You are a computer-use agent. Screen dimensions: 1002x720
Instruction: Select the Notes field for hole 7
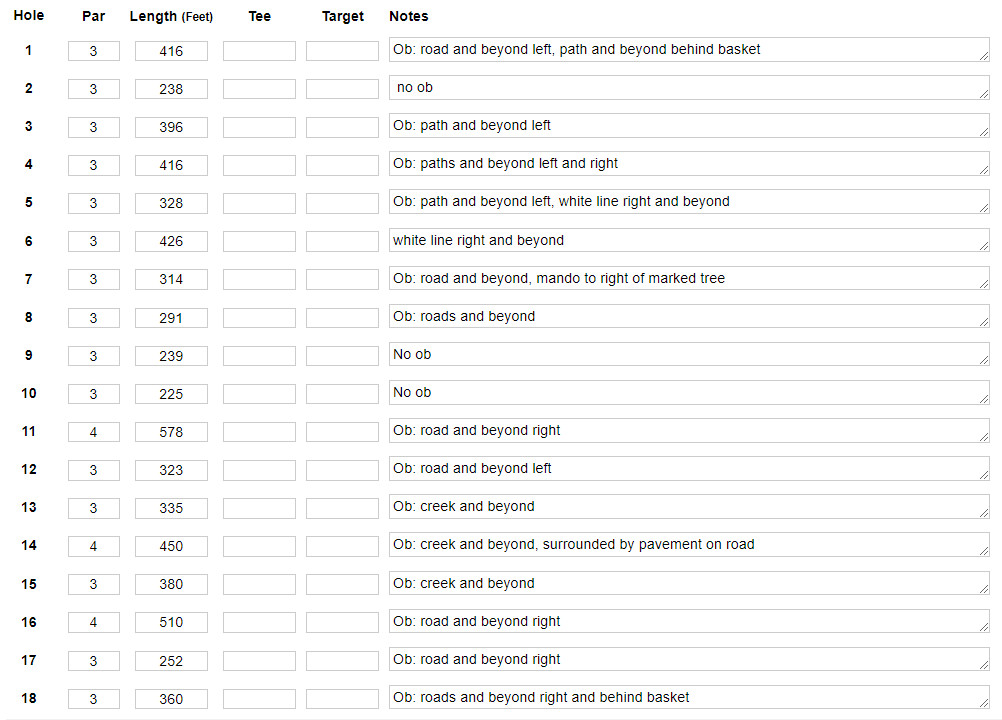(688, 279)
